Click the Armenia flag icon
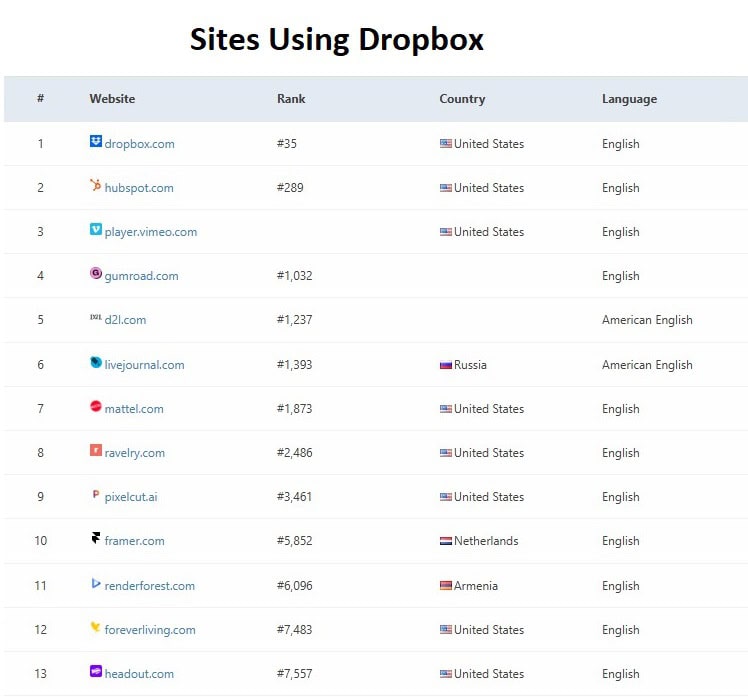 click(x=446, y=585)
